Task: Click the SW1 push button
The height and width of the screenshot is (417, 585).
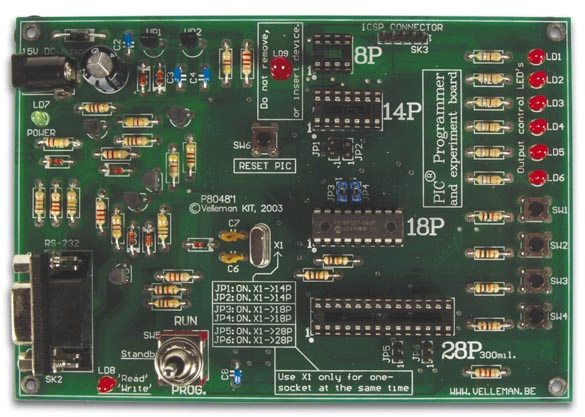Action: 536,209
